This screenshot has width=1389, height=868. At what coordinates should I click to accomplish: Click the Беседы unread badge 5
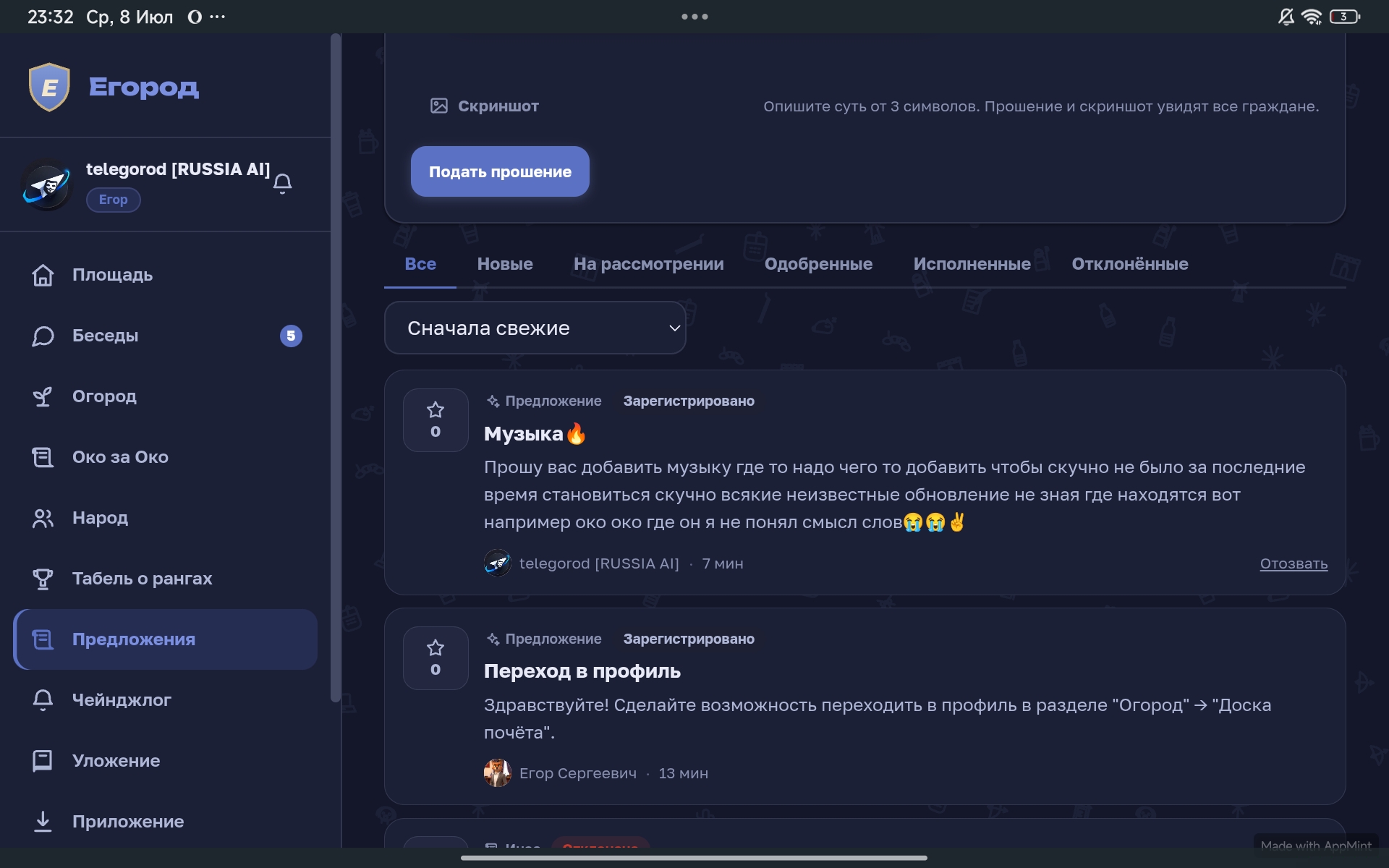(x=291, y=336)
